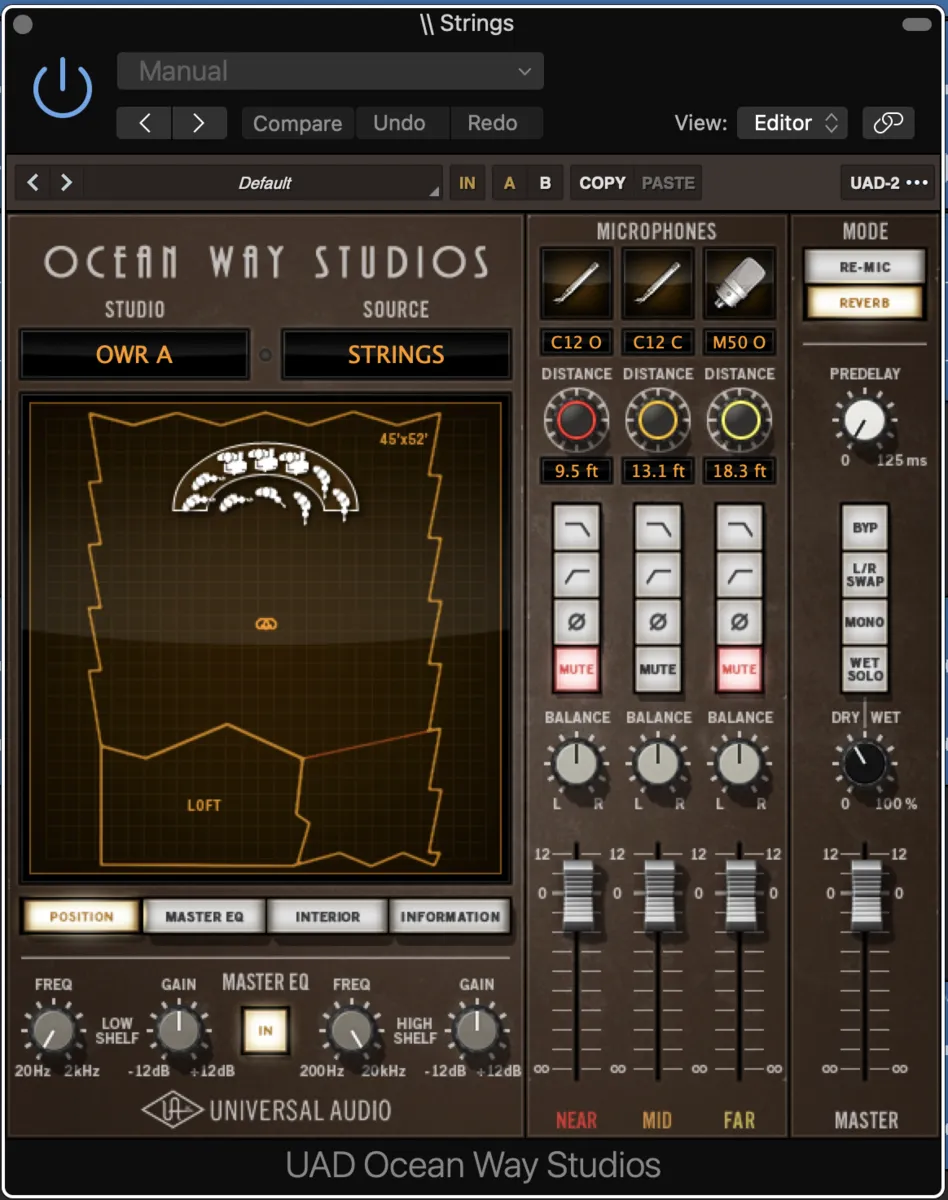
Task: Click the COPY button
Action: coord(602,183)
